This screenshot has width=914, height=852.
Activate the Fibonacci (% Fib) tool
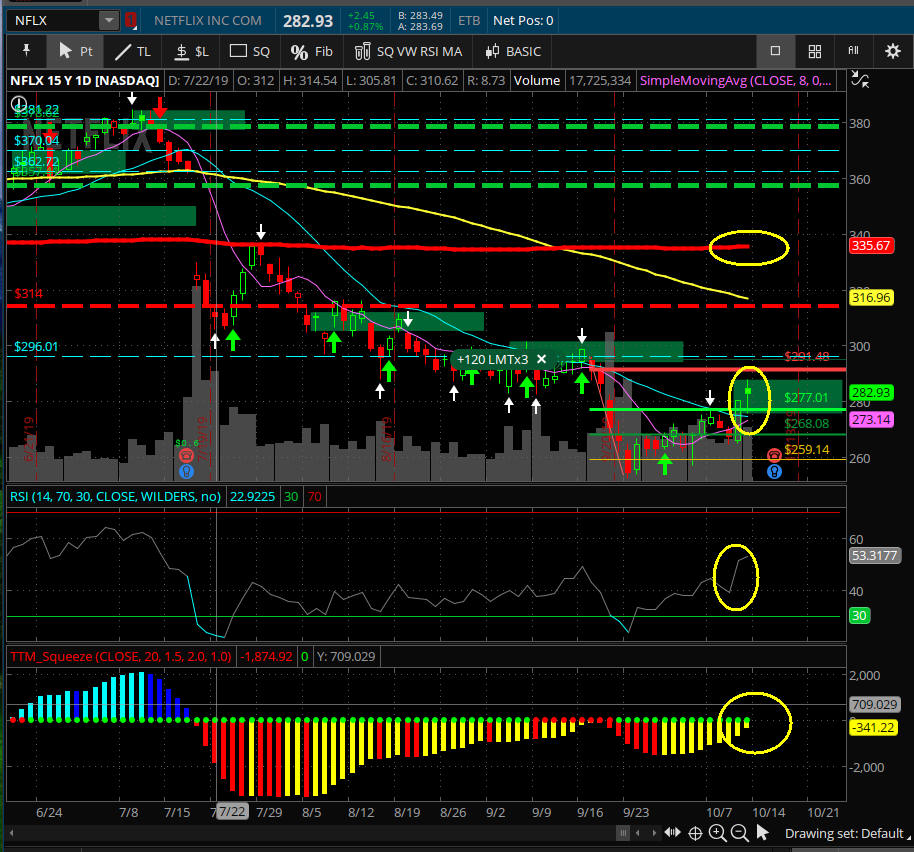[x=311, y=51]
